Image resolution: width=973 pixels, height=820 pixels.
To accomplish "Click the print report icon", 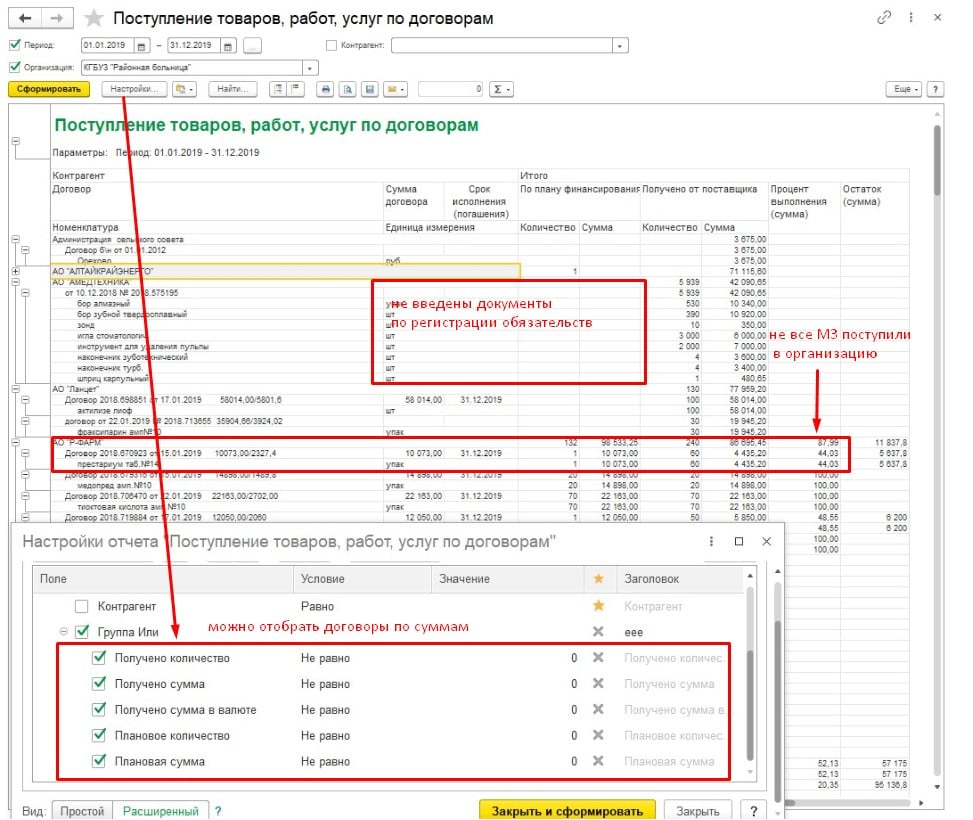I will (324, 89).
